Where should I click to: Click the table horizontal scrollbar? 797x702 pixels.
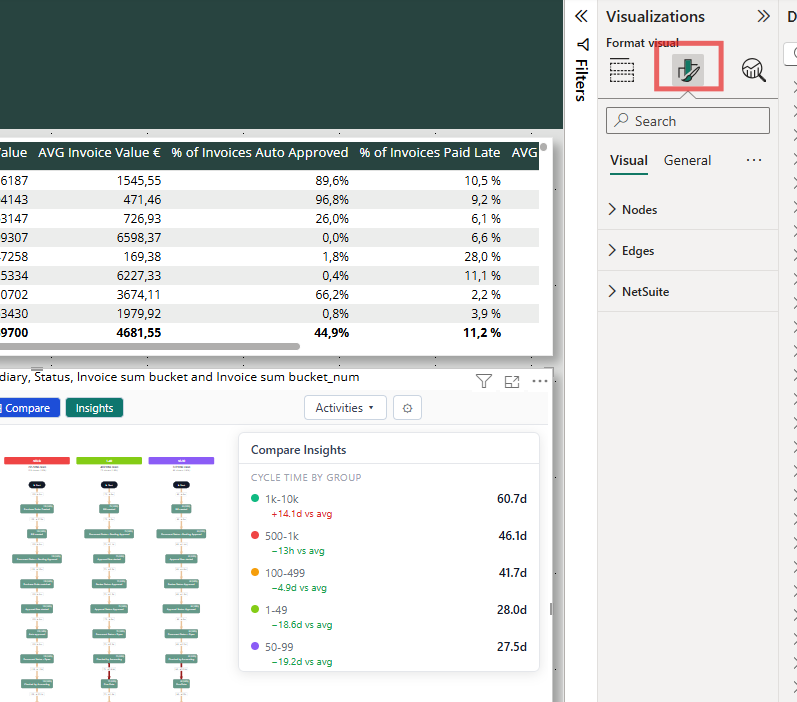pyautogui.click(x=149, y=347)
